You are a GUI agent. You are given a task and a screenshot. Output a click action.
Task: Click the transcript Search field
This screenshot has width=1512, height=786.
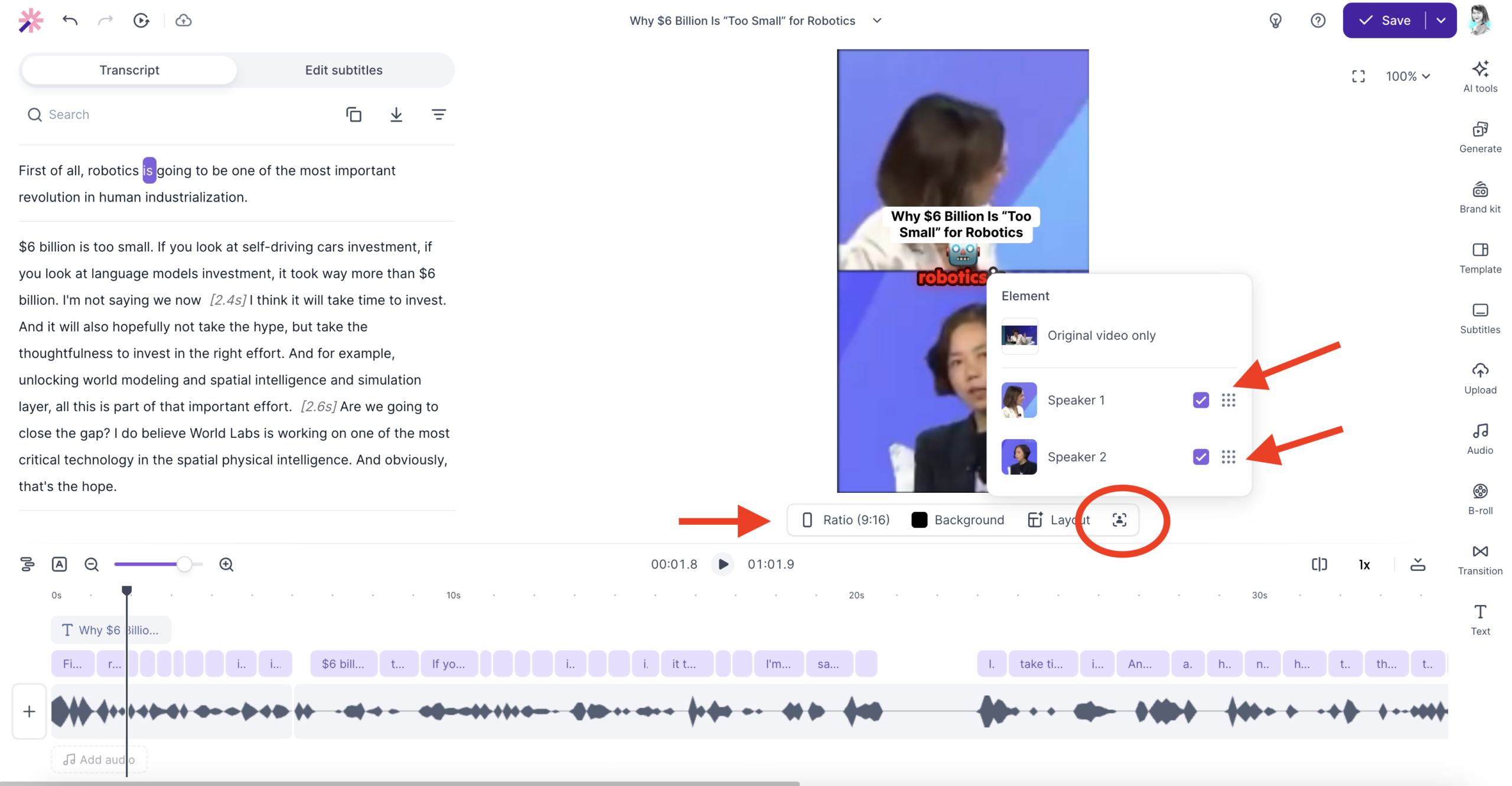(177, 114)
